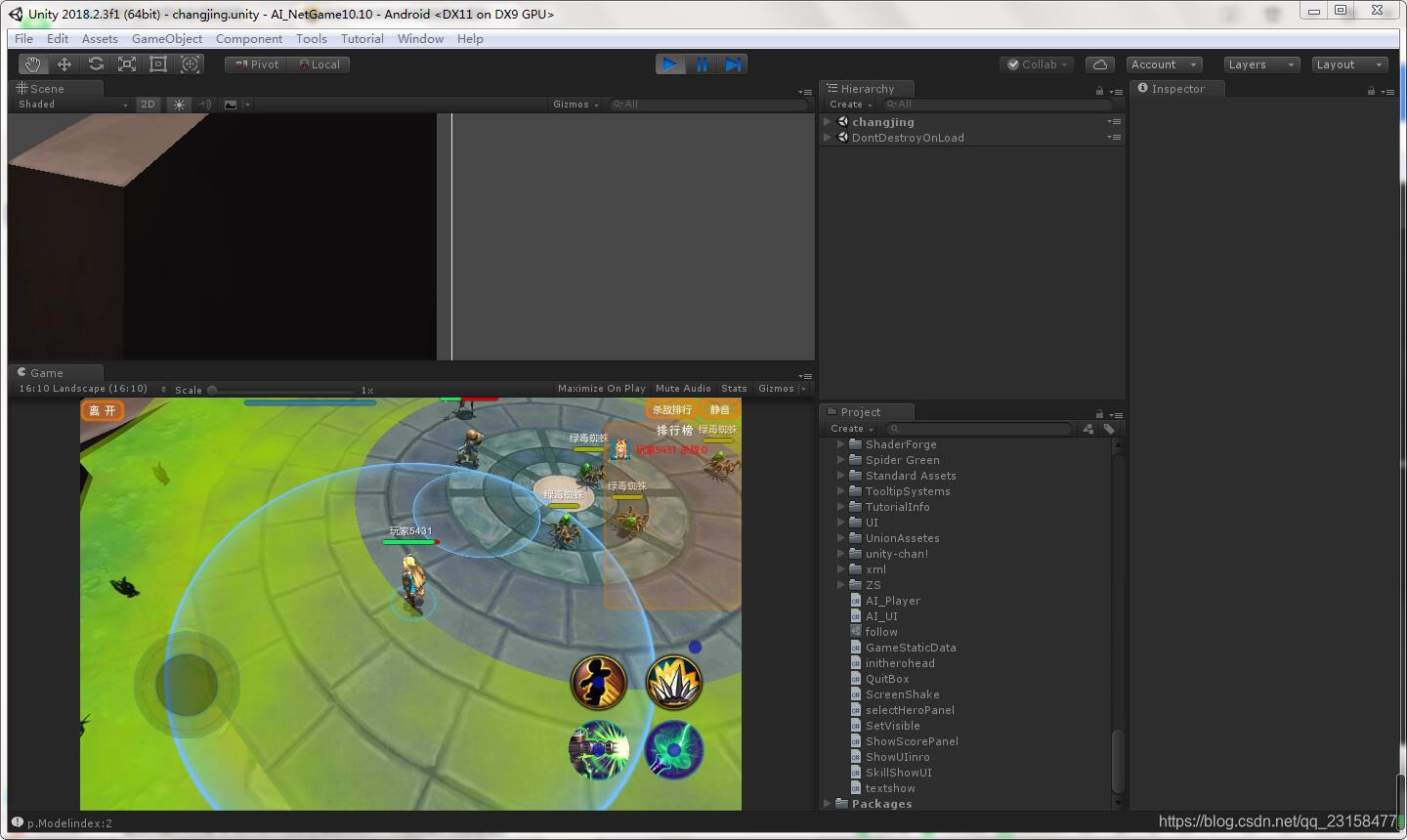Click the Scale slider handle
The image size is (1407, 840).
coord(212,390)
